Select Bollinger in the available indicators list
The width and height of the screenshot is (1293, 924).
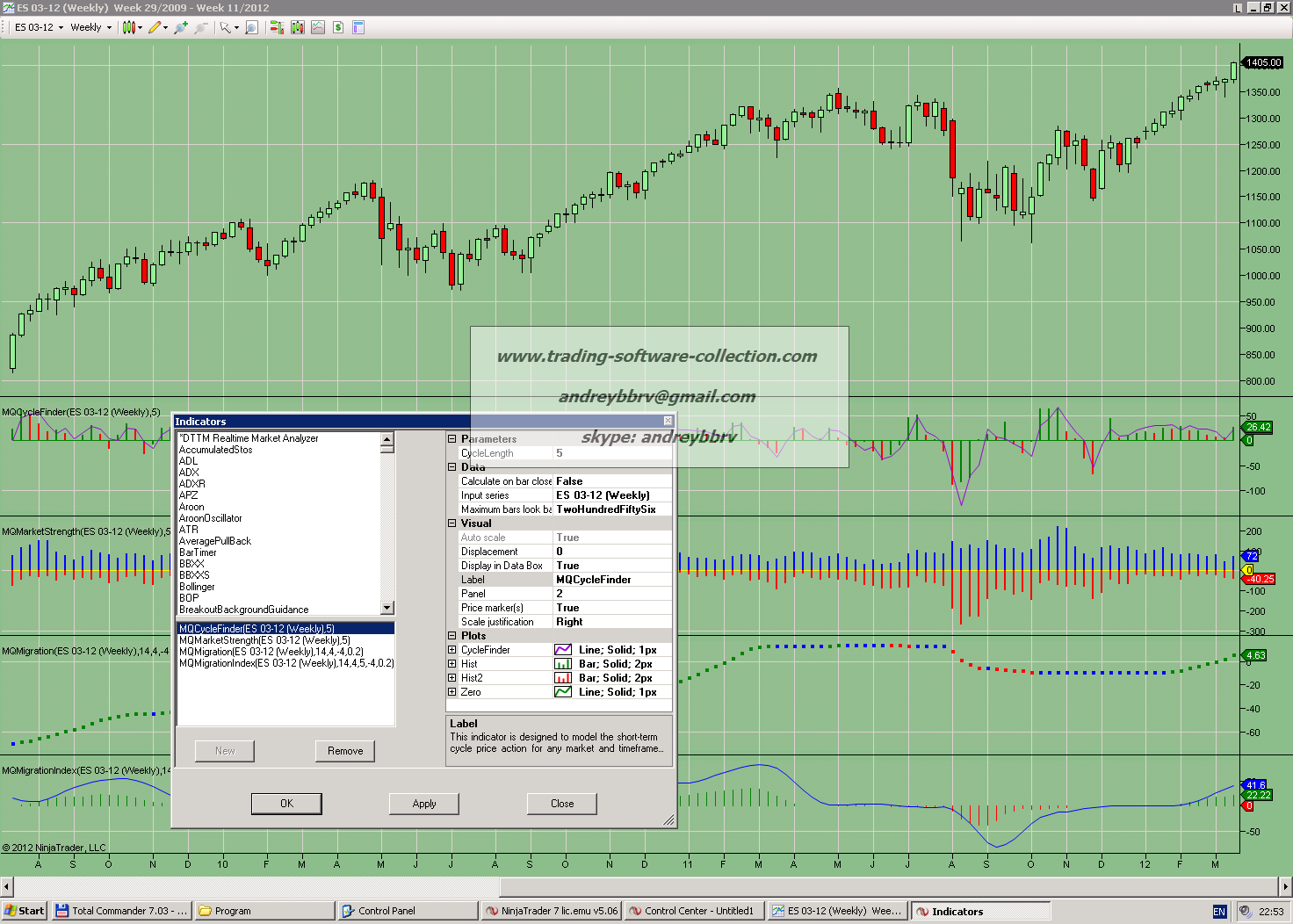coord(197,587)
